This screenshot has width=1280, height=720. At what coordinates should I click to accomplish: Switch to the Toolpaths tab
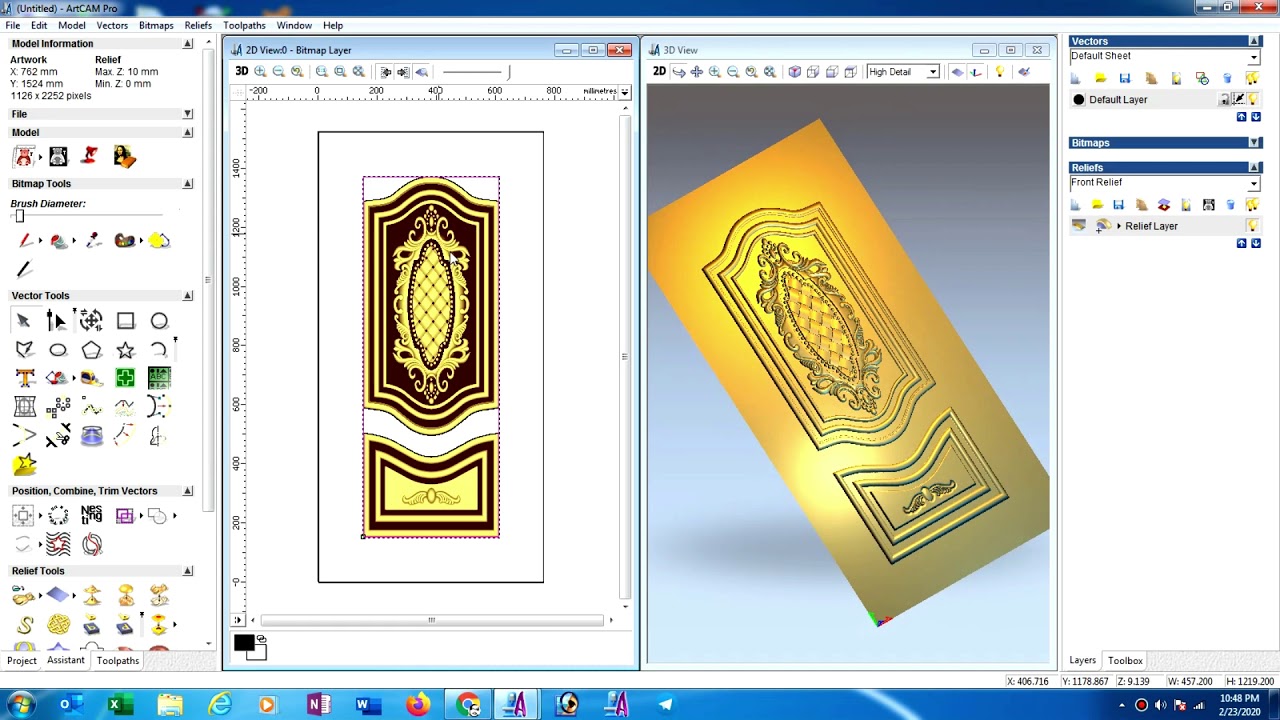(118, 661)
